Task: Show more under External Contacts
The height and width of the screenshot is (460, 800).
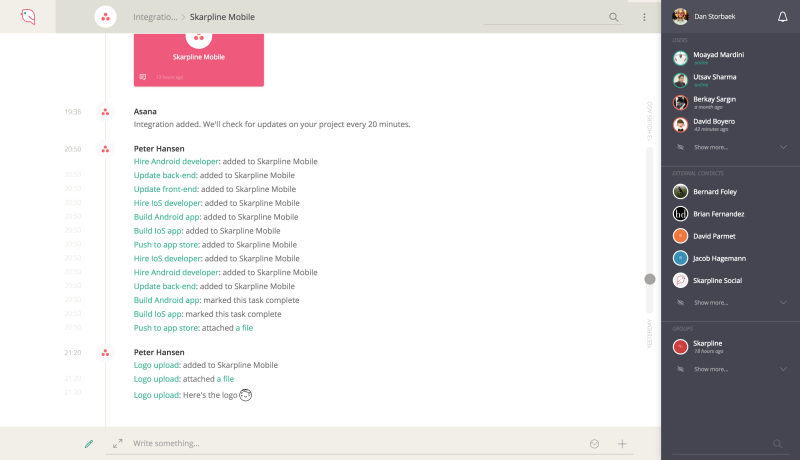Action: (x=711, y=303)
